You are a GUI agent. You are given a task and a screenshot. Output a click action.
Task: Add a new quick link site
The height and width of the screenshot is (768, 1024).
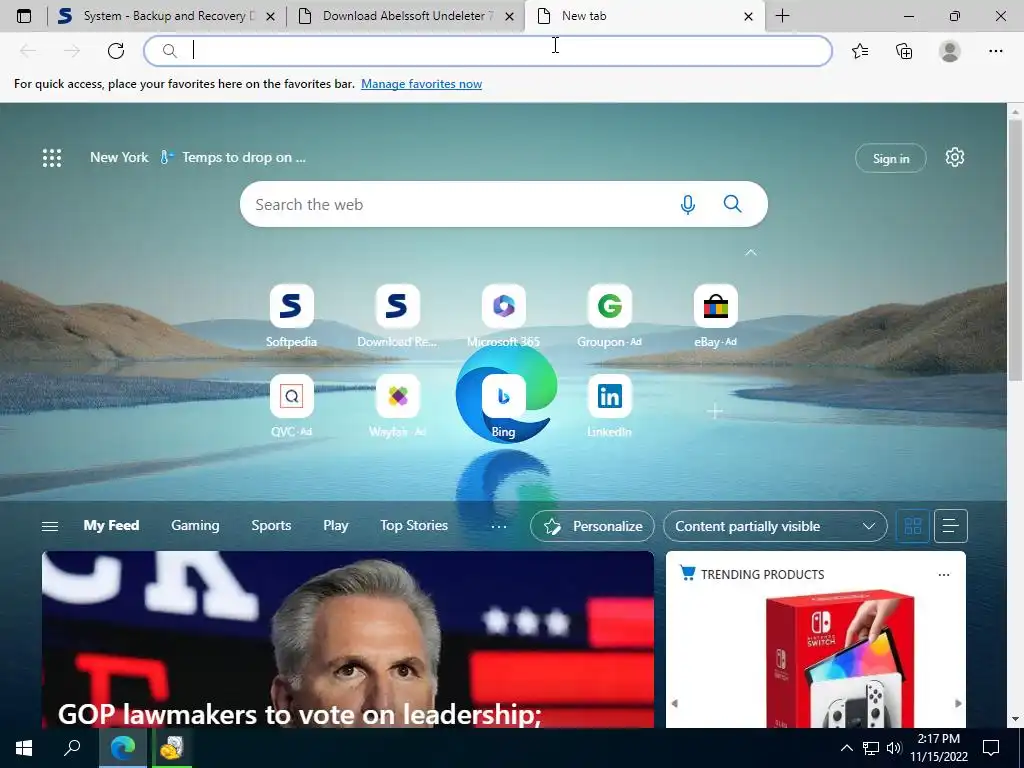point(715,411)
